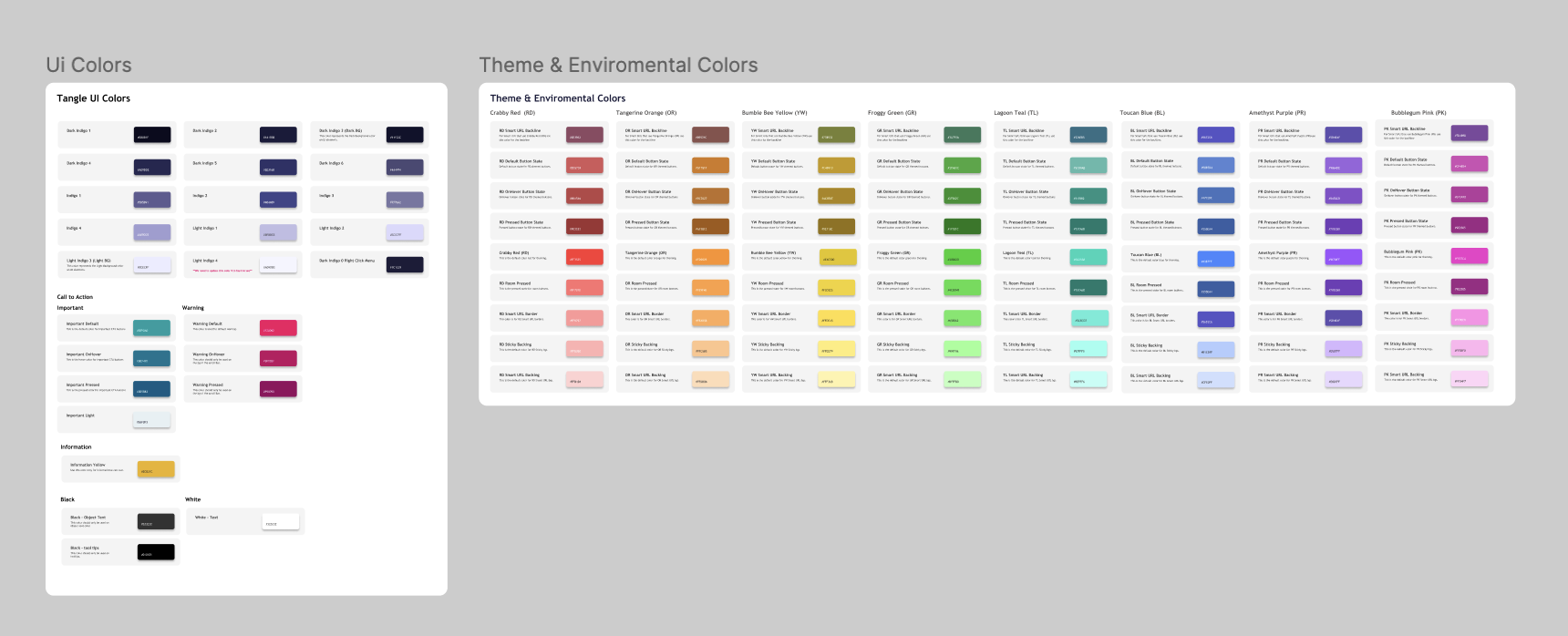Viewport: 1568px width, 636px height.
Task: Select the PK Sticky Backing swatch
Action: click(x=1470, y=347)
